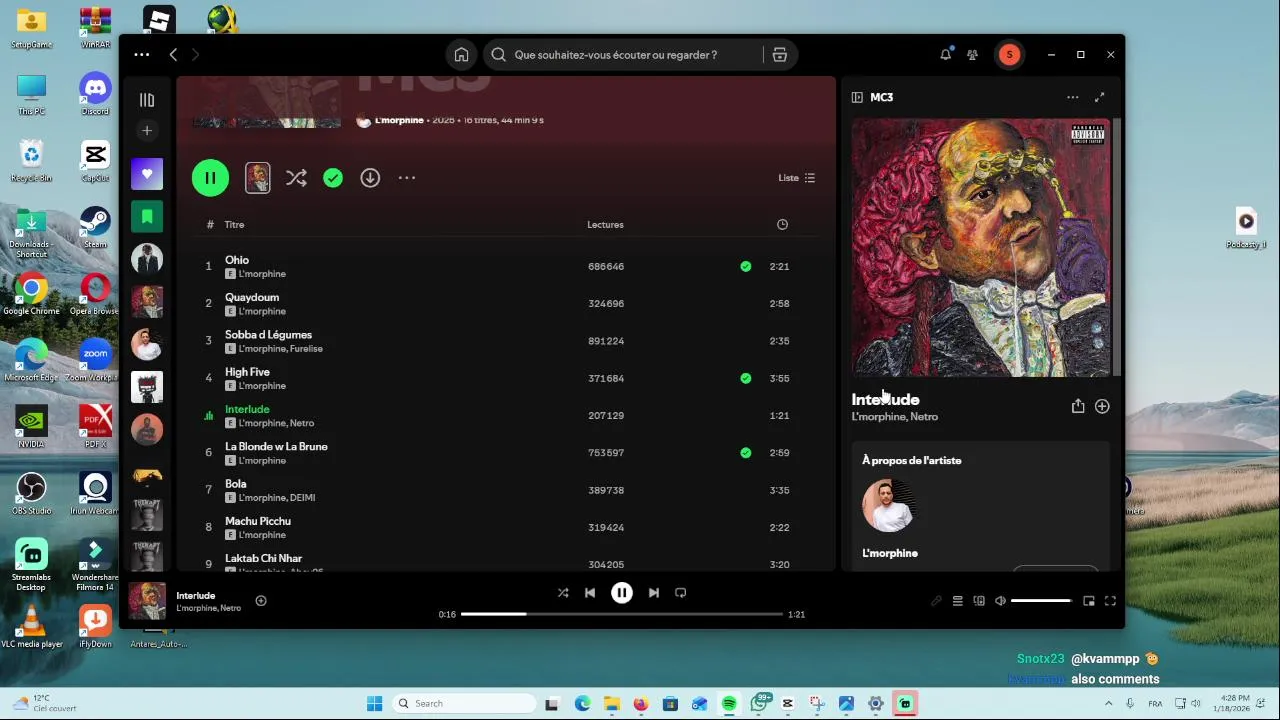Image resolution: width=1280 pixels, height=720 pixels.
Task: Open the Liste view options dropdown
Action: pyautogui.click(x=797, y=178)
